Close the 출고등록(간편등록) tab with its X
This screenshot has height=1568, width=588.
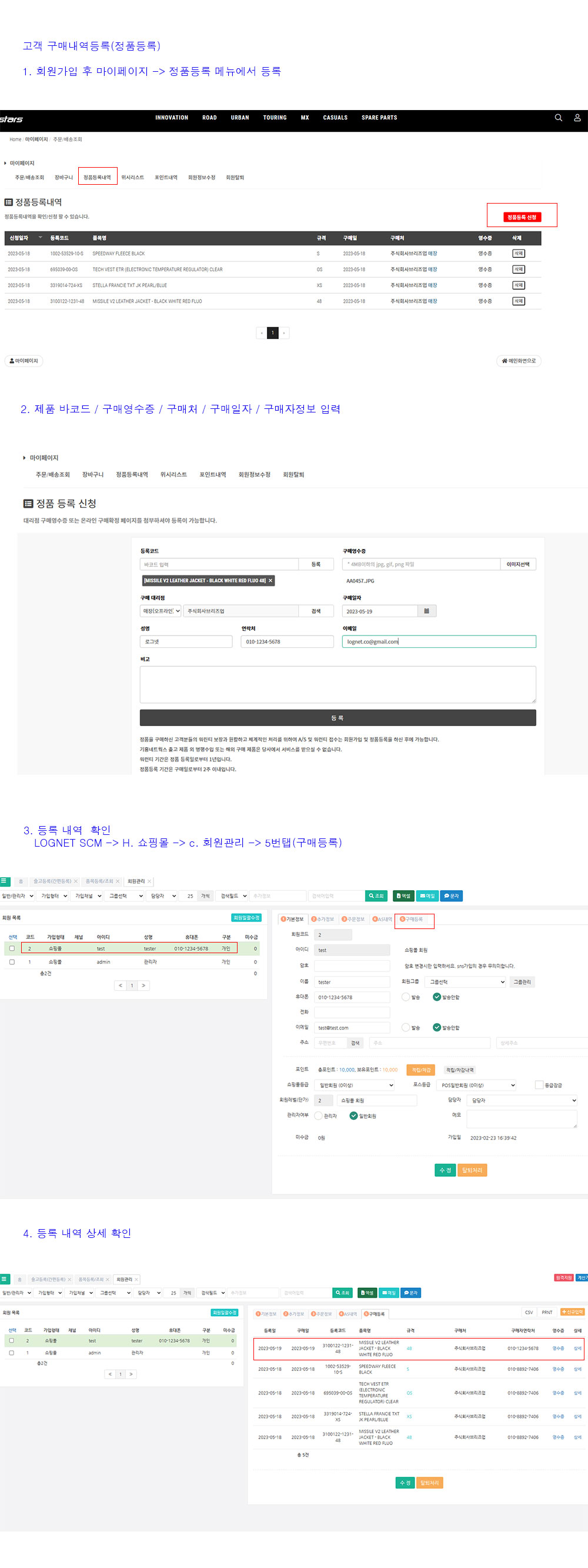click(x=76, y=881)
